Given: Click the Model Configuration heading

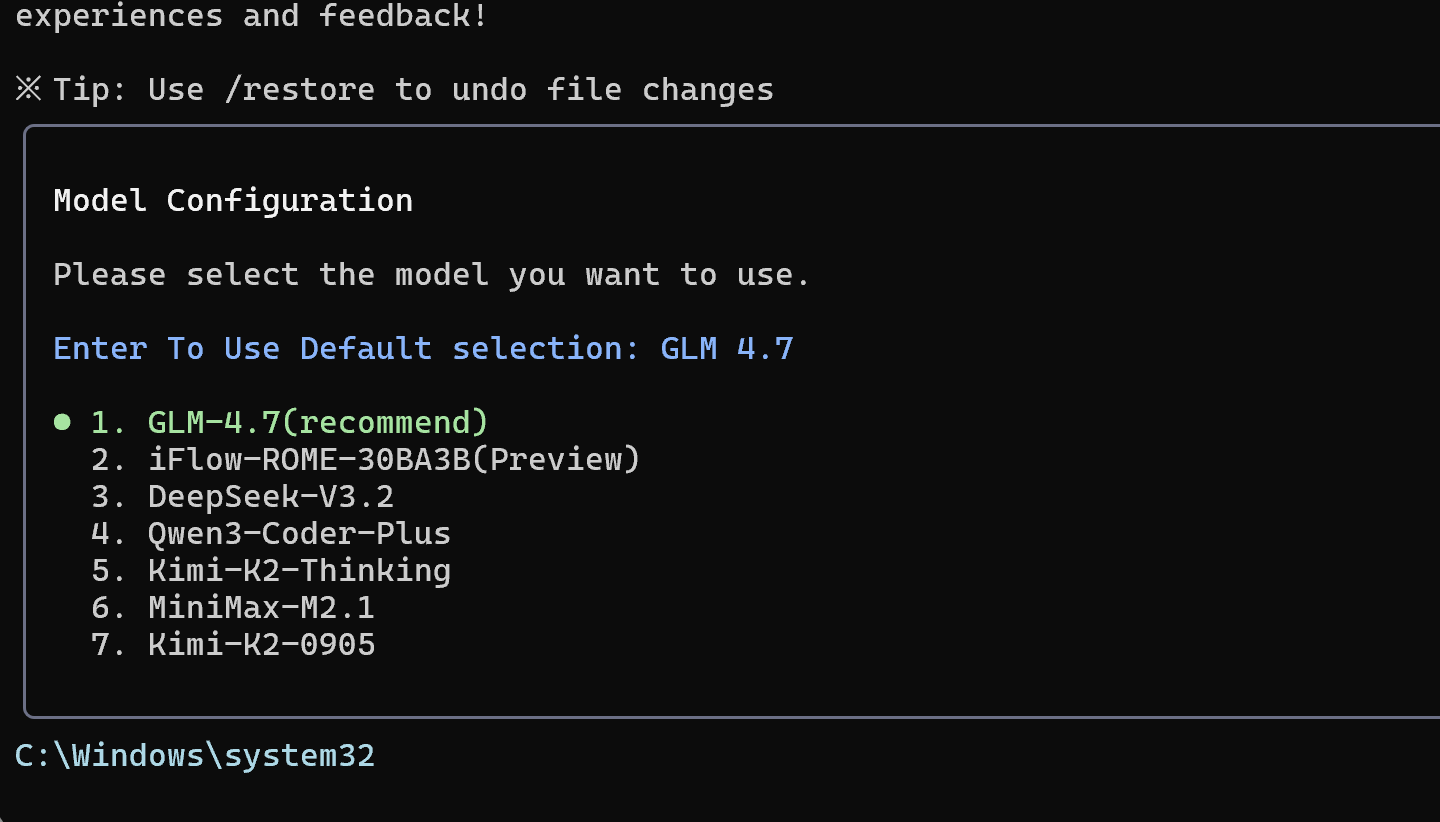Looking at the screenshot, I should [x=233, y=200].
